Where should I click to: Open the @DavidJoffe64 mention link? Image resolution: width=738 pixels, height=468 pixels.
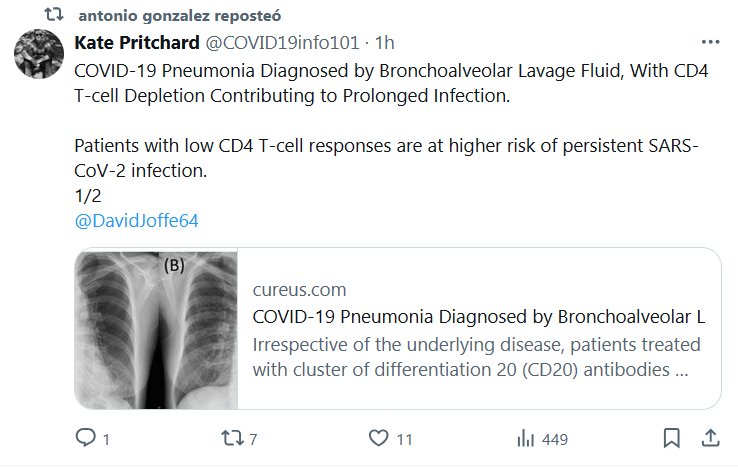pos(136,220)
